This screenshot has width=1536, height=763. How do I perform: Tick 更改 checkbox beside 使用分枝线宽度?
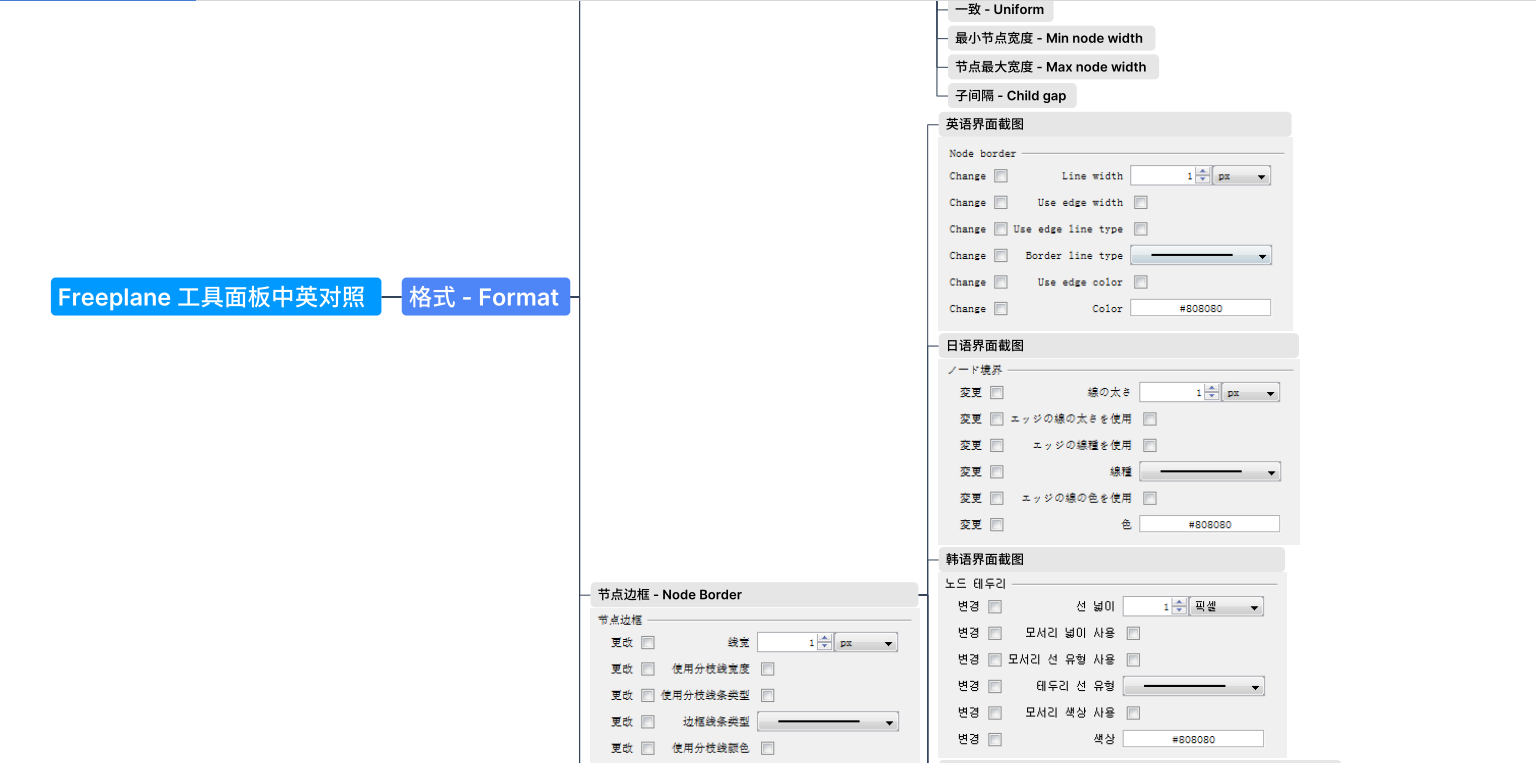(x=648, y=669)
